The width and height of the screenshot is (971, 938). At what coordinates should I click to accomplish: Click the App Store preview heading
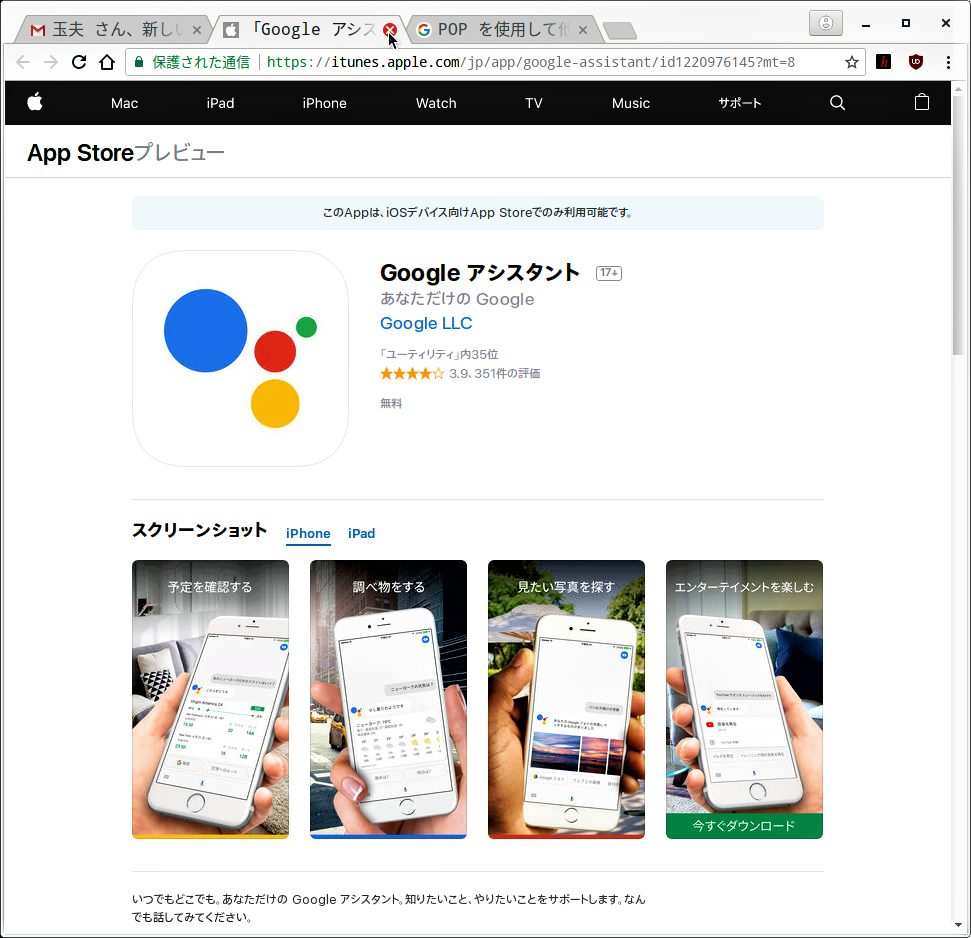tap(126, 153)
